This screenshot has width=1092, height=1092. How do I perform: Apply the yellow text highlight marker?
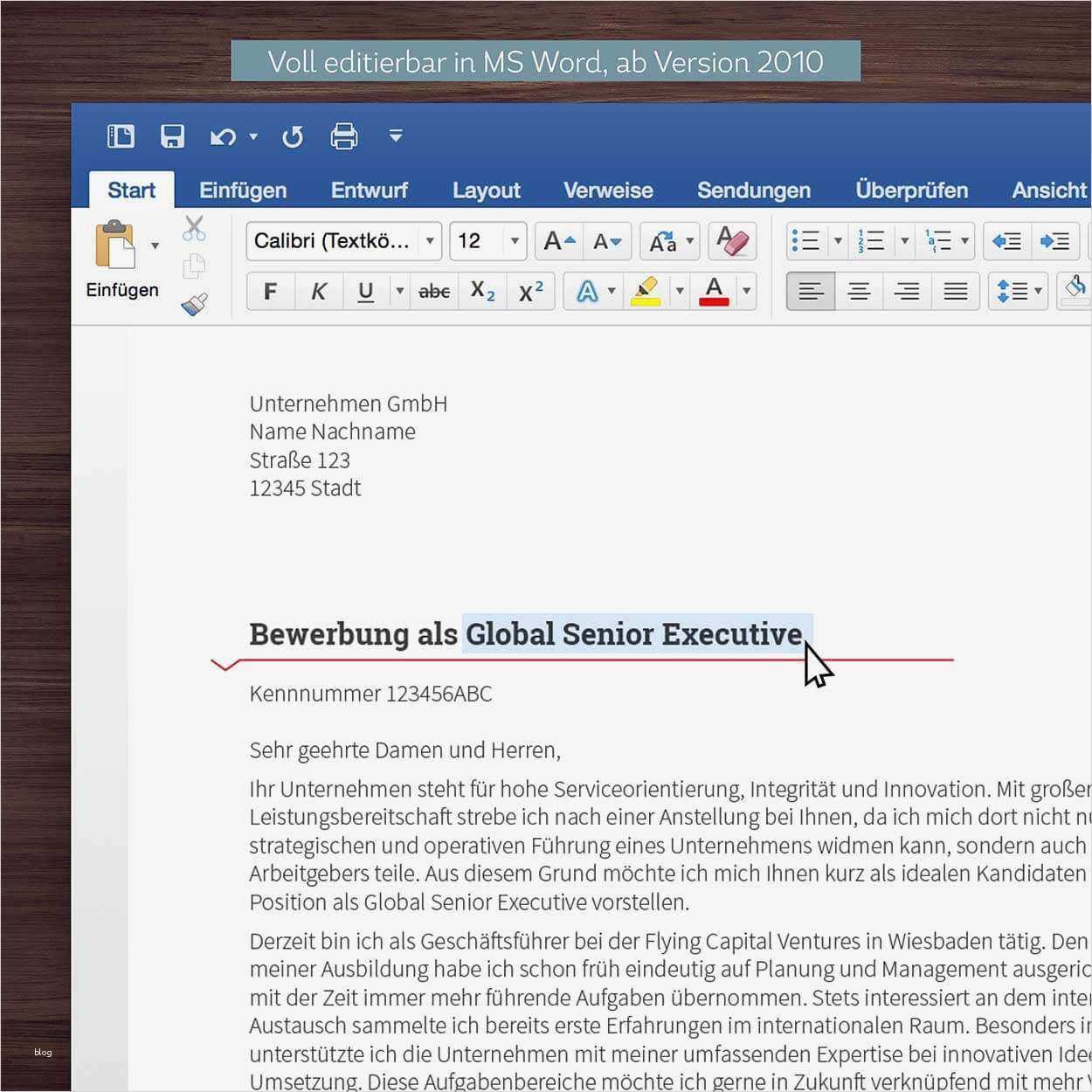(x=646, y=291)
